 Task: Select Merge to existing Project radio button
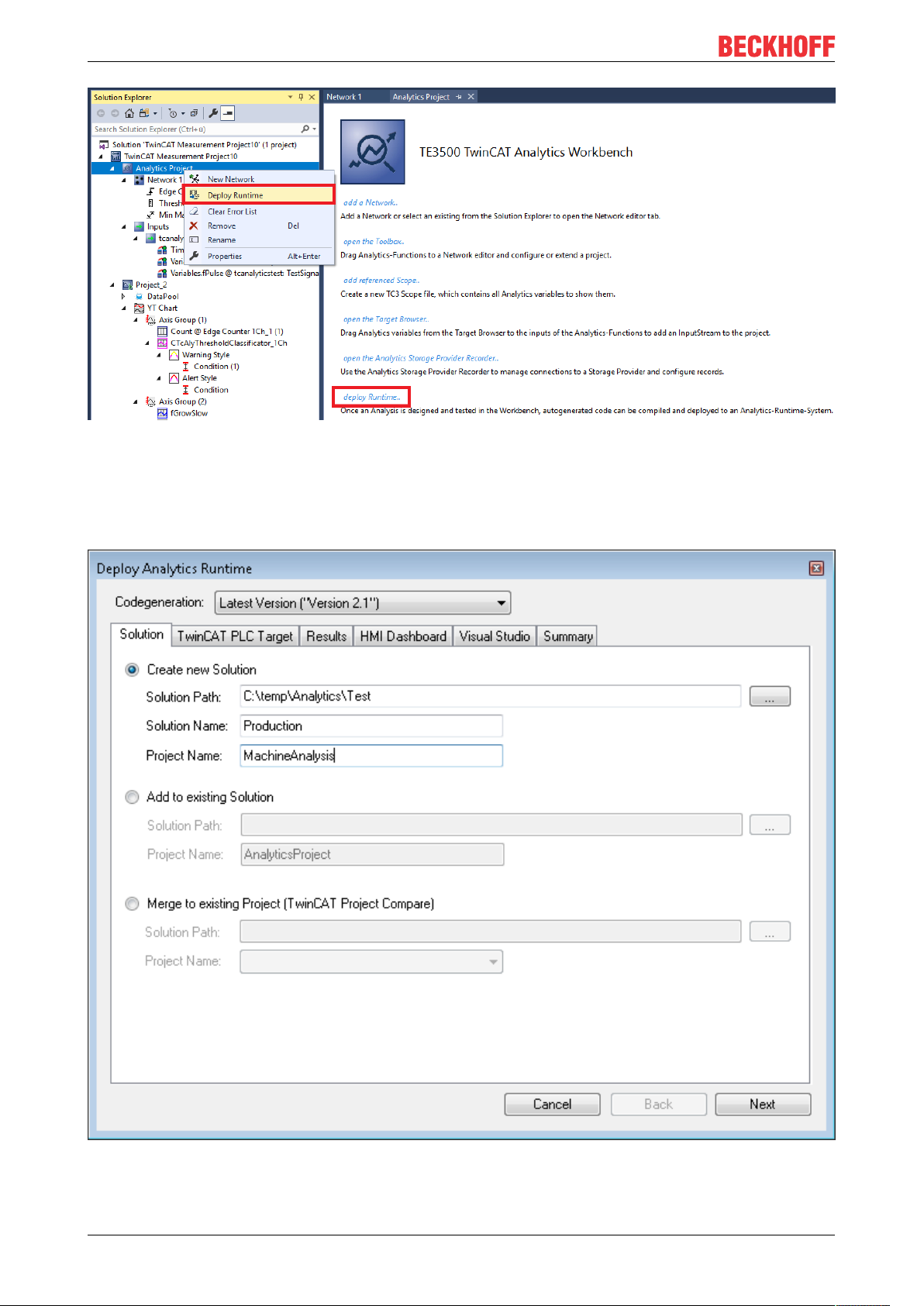click(x=133, y=904)
